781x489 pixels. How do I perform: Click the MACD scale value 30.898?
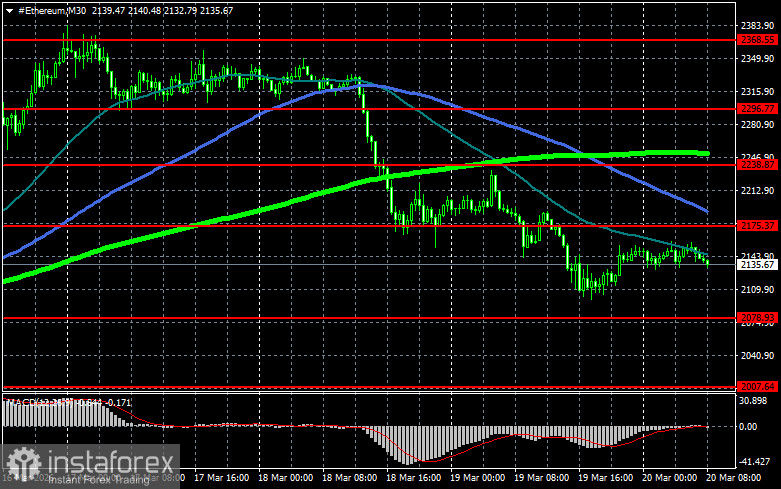coord(755,401)
